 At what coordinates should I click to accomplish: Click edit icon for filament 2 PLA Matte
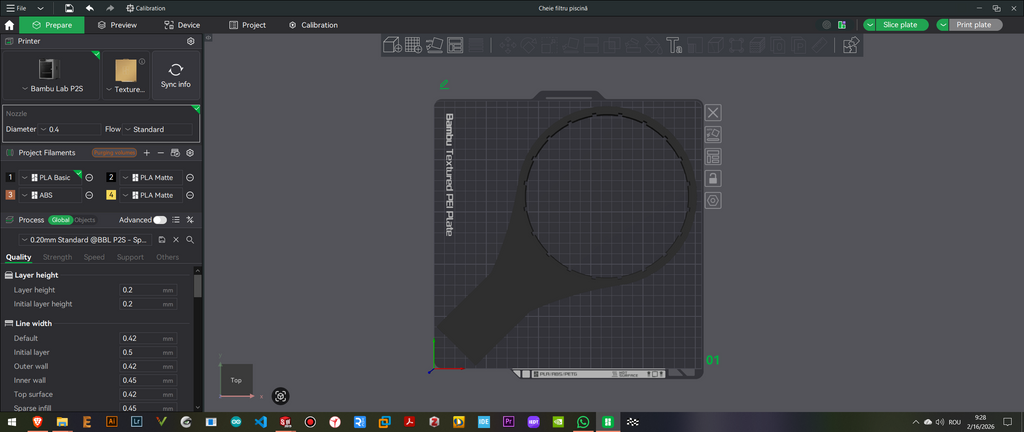190,177
